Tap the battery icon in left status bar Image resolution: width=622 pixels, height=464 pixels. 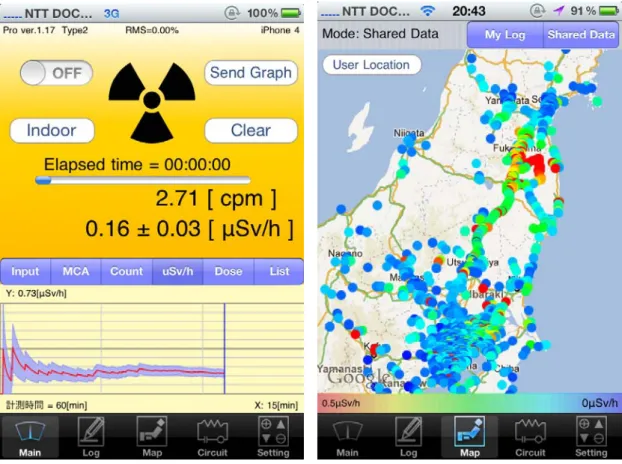coord(291,13)
